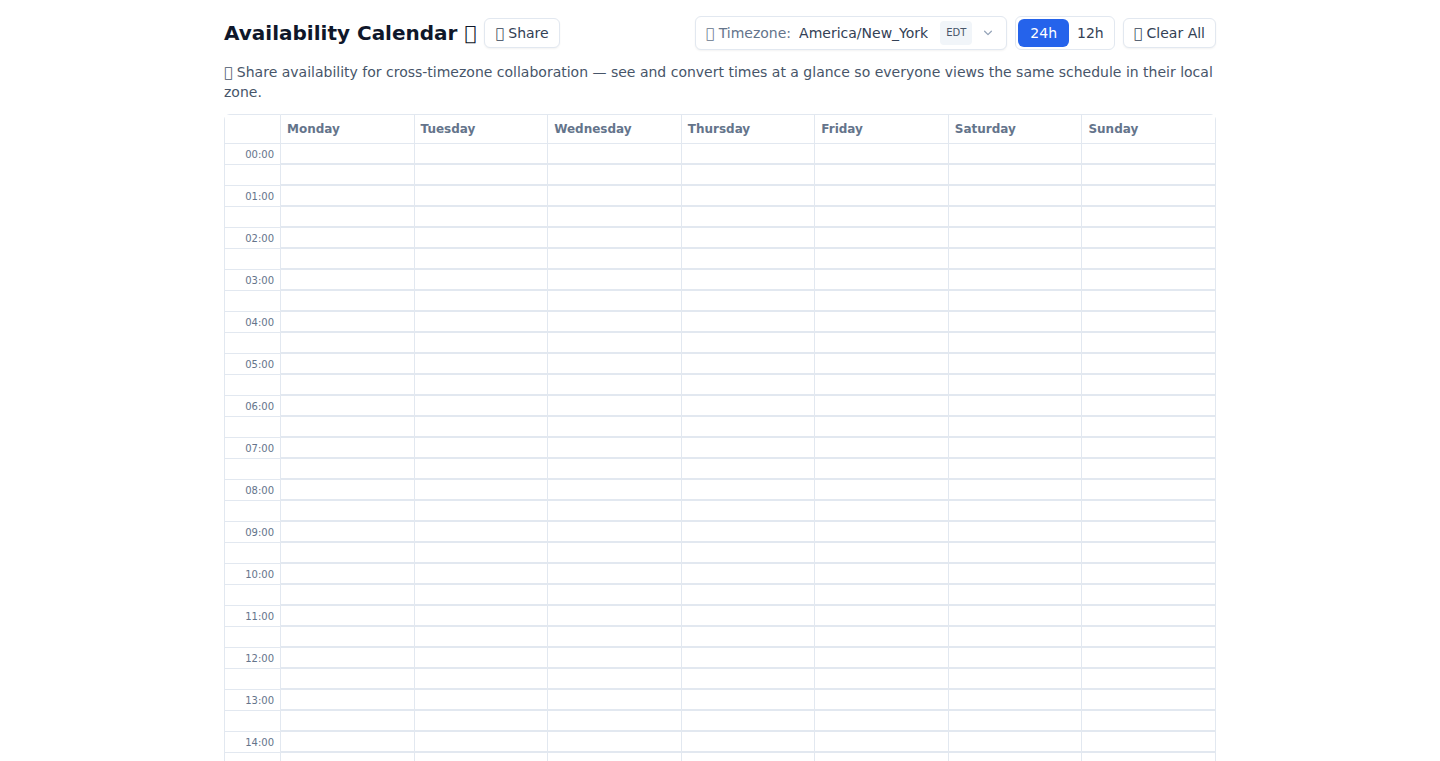
Task: Click the Sunday column header
Action: [x=1148, y=129]
